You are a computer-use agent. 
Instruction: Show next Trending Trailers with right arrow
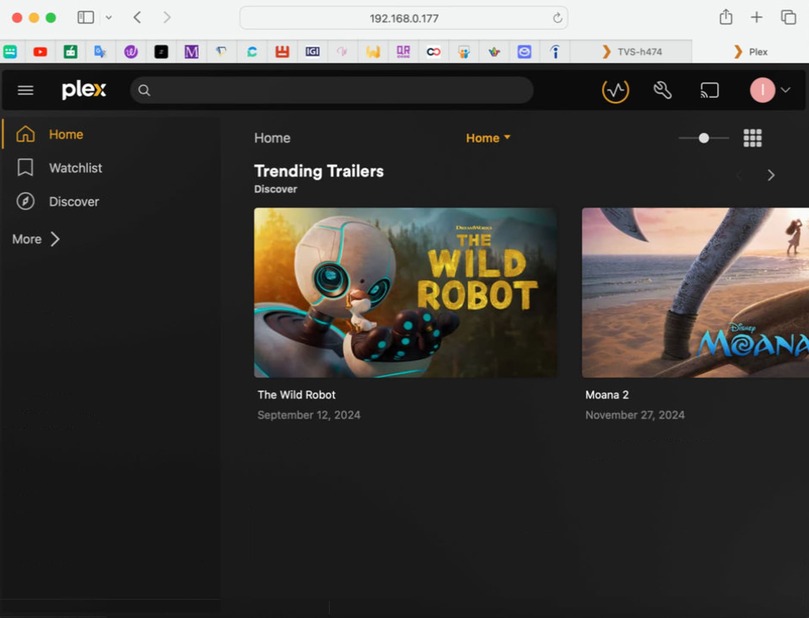(x=770, y=175)
